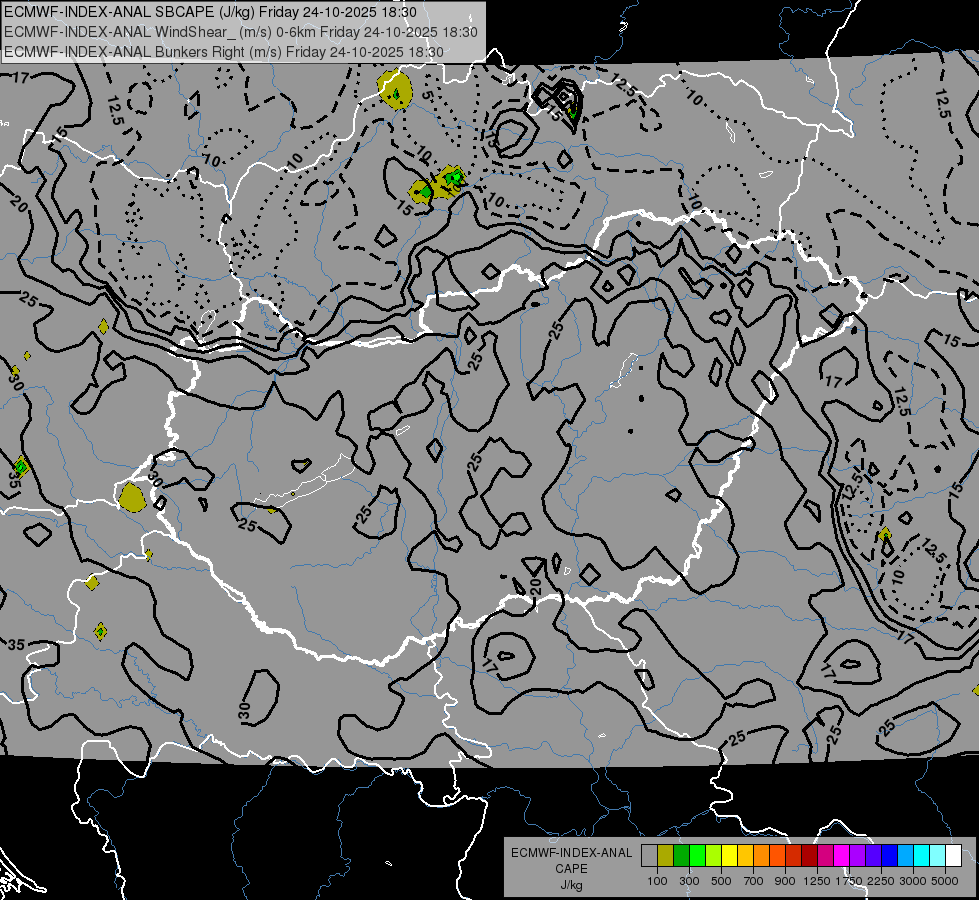Click the amber gold legend swatch
This screenshot has height=900, width=979.
click(745, 856)
